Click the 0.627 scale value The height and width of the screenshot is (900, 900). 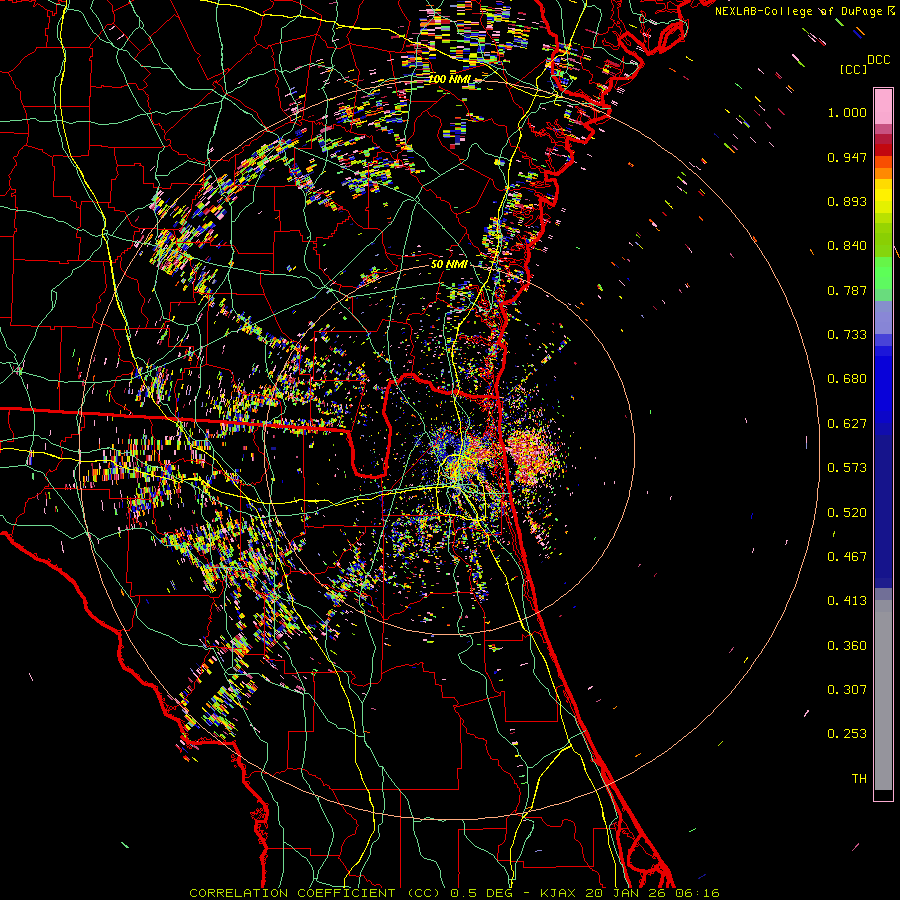pos(847,424)
